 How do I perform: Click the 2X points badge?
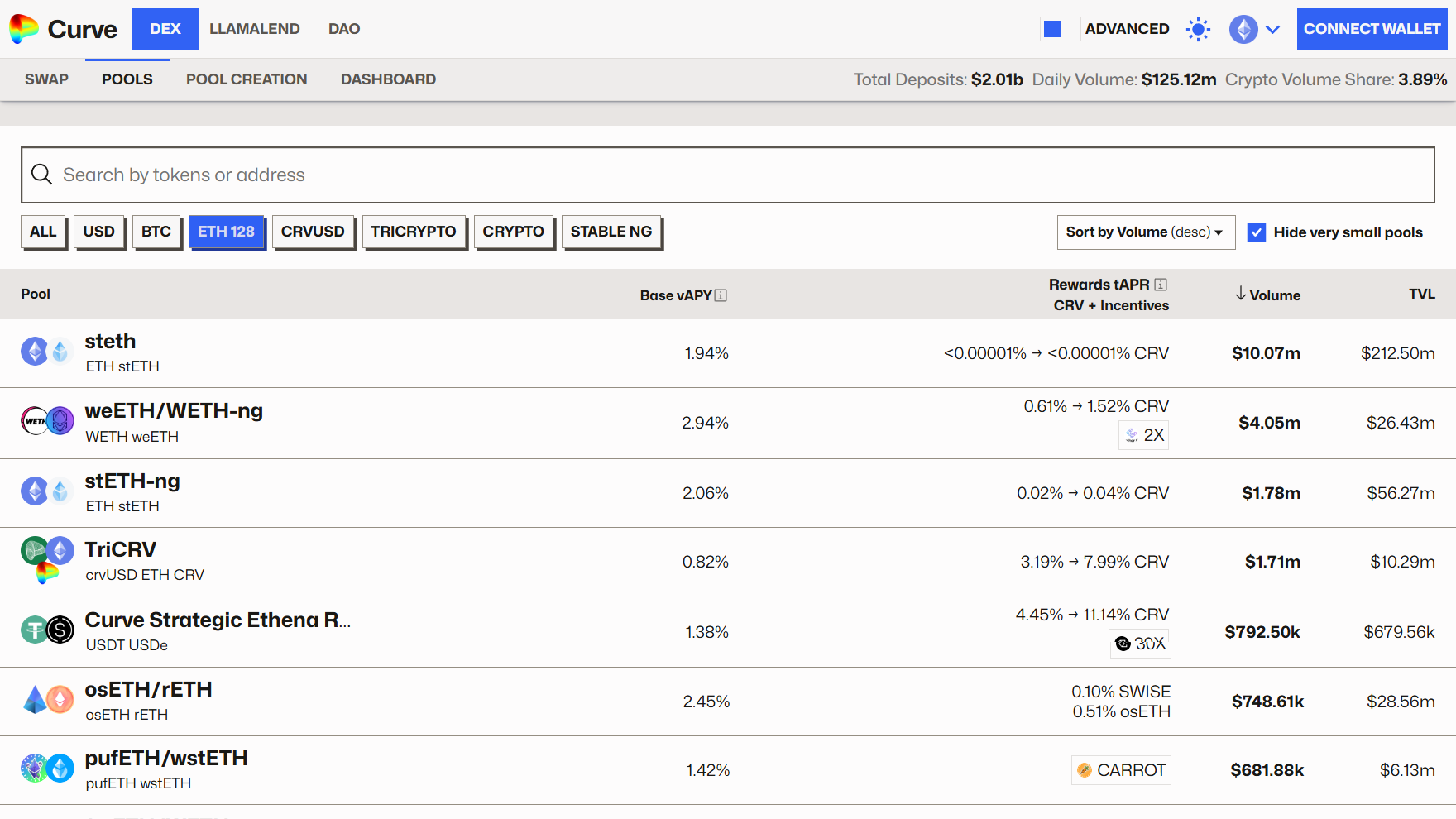[x=1144, y=435]
